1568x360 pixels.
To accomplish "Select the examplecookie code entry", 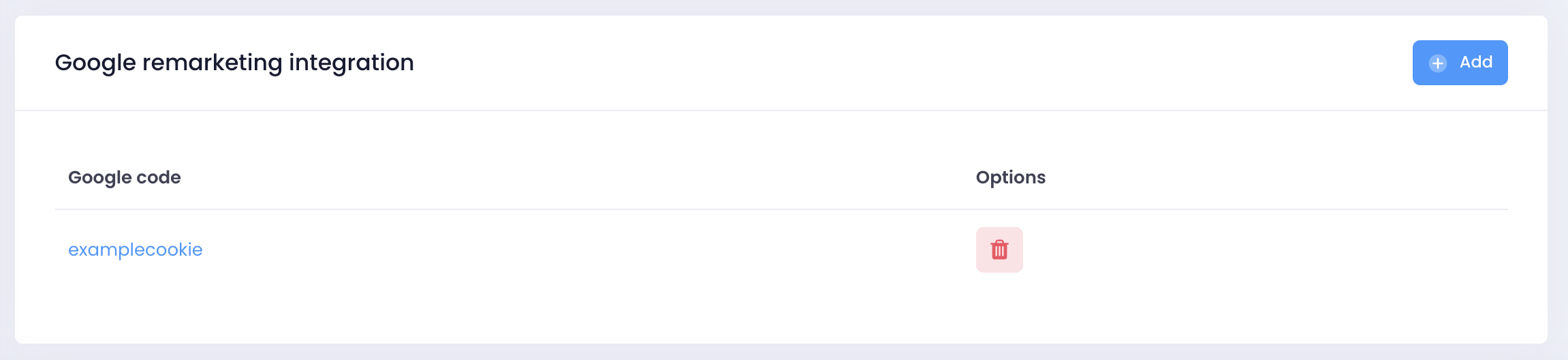I will pyautogui.click(x=136, y=250).
